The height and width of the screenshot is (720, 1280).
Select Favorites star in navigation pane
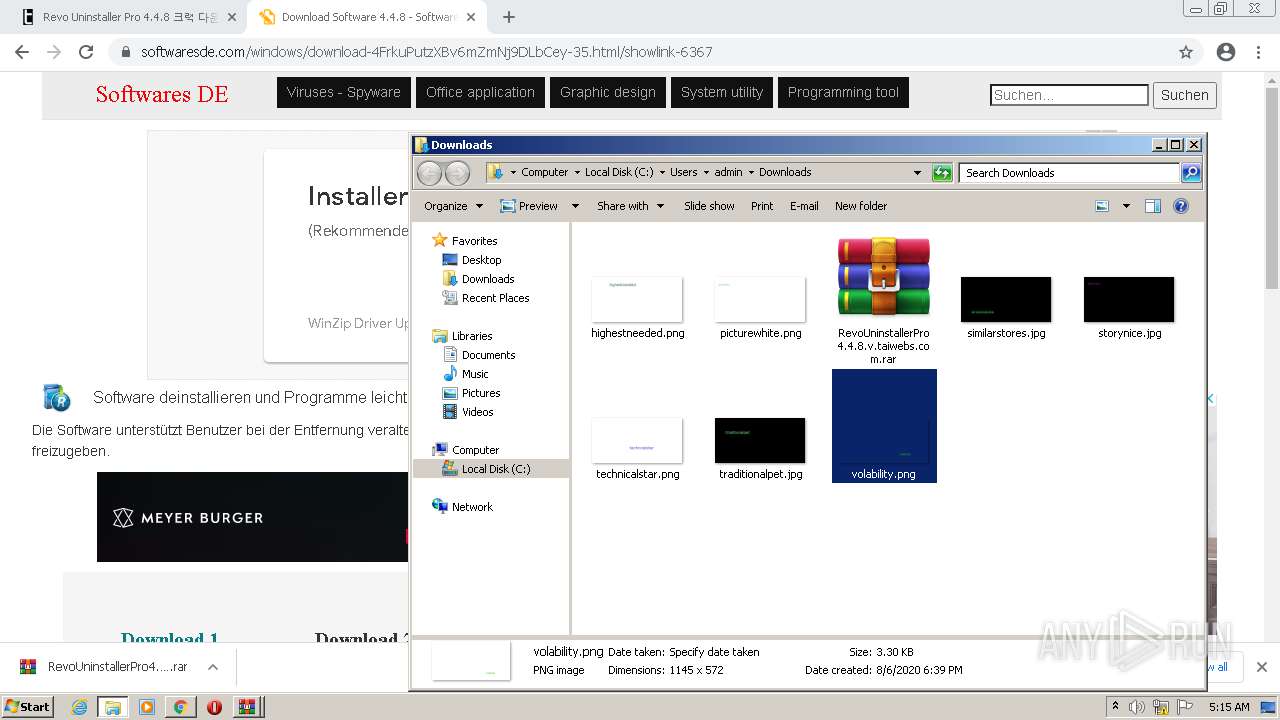(440, 240)
